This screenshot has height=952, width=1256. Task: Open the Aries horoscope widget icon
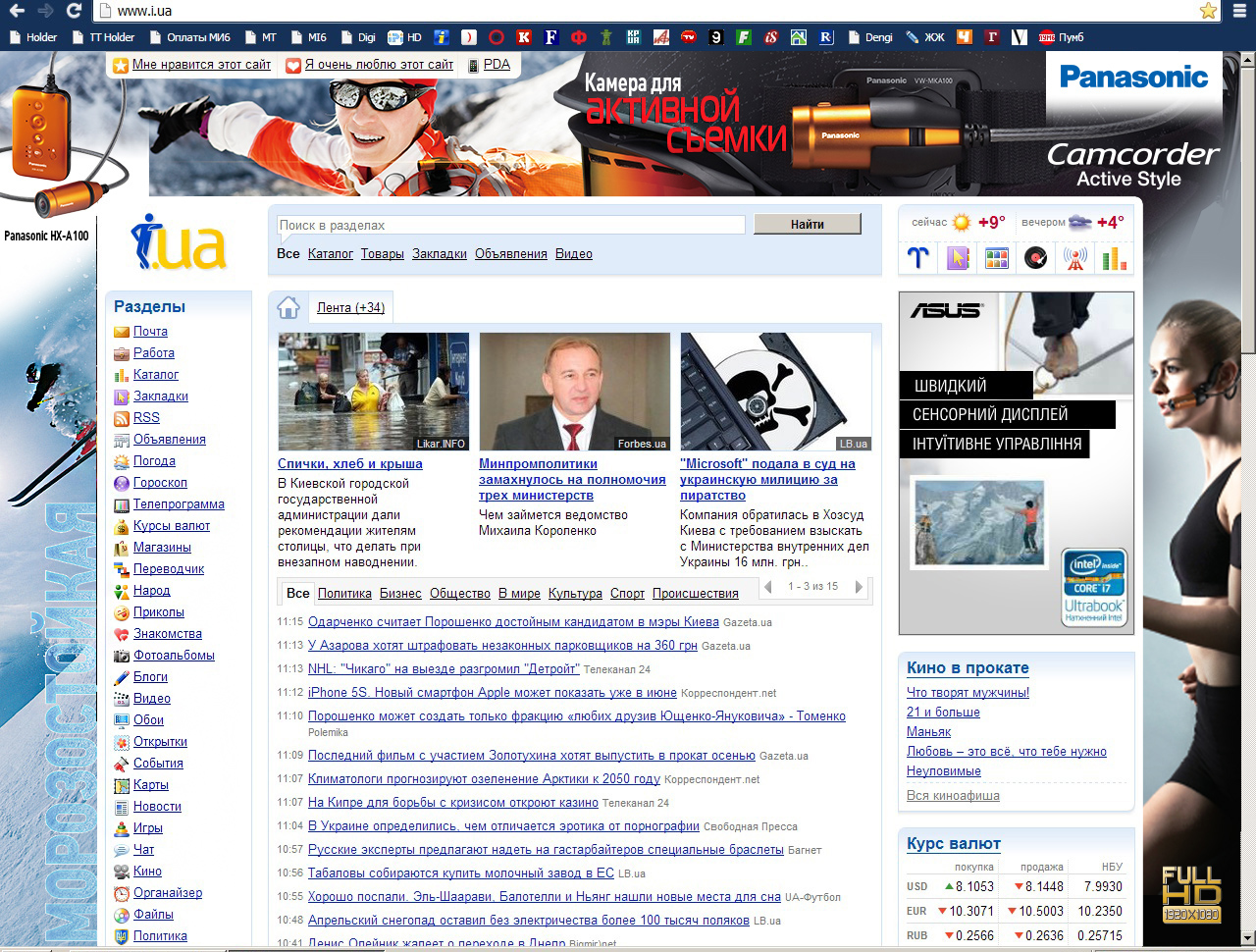917,258
